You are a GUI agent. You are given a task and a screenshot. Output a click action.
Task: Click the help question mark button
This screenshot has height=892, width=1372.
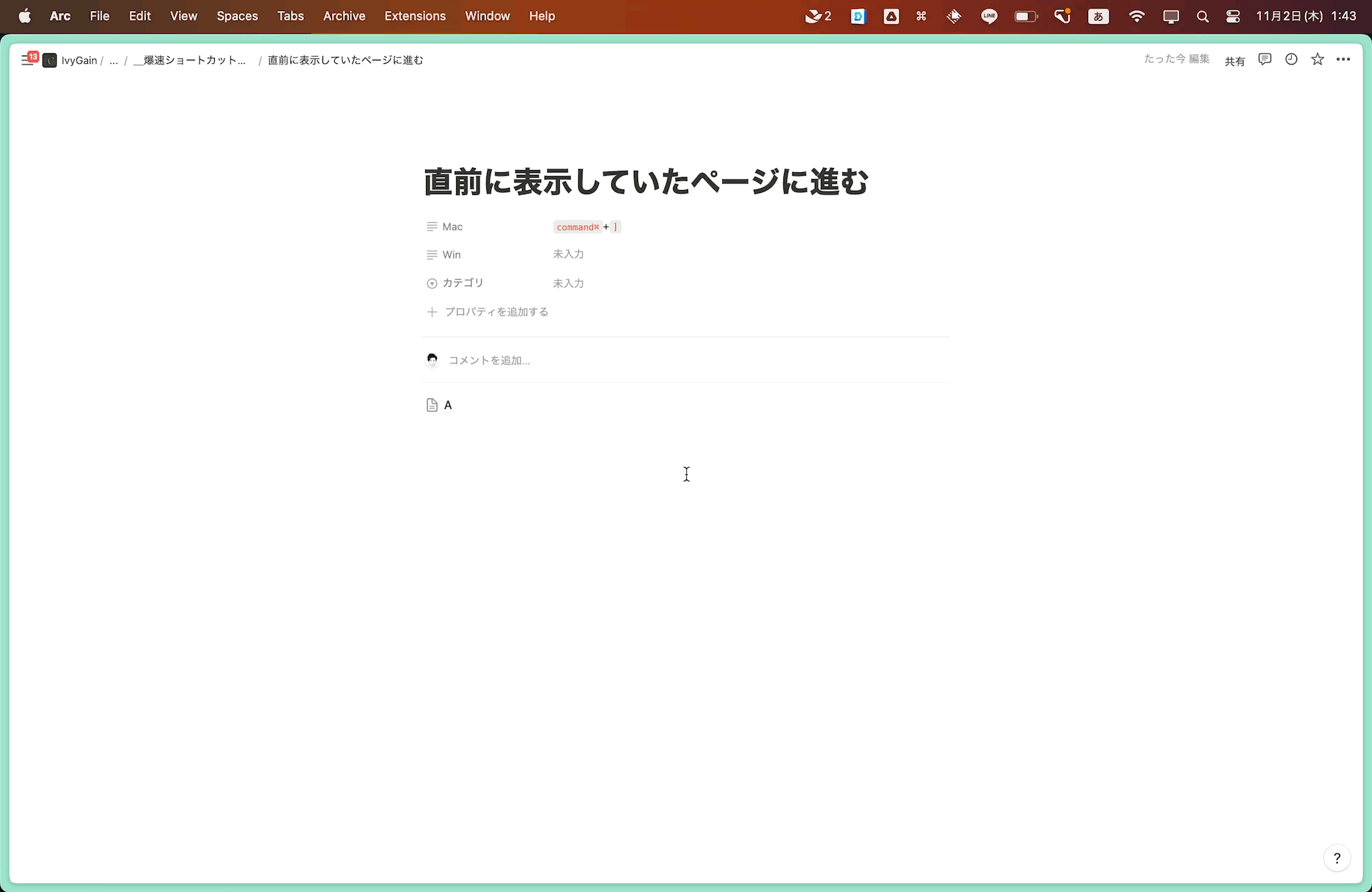[1336, 858]
